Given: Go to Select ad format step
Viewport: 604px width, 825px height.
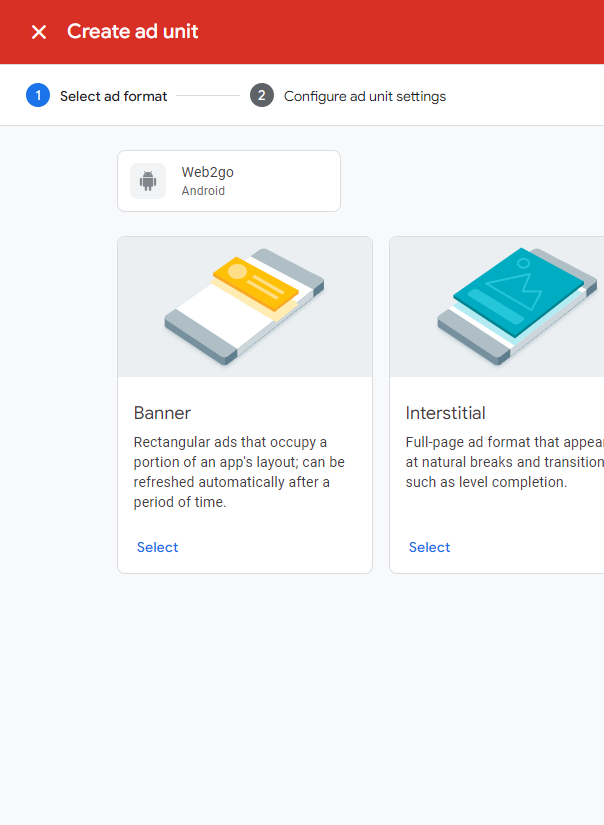Looking at the screenshot, I should click(113, 96).
